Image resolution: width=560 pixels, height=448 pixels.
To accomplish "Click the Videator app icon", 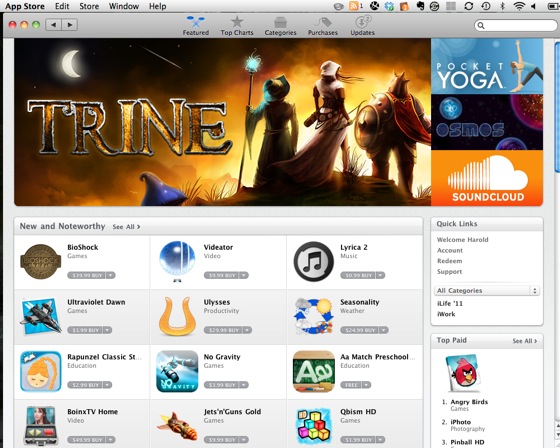I will [177, 262].
